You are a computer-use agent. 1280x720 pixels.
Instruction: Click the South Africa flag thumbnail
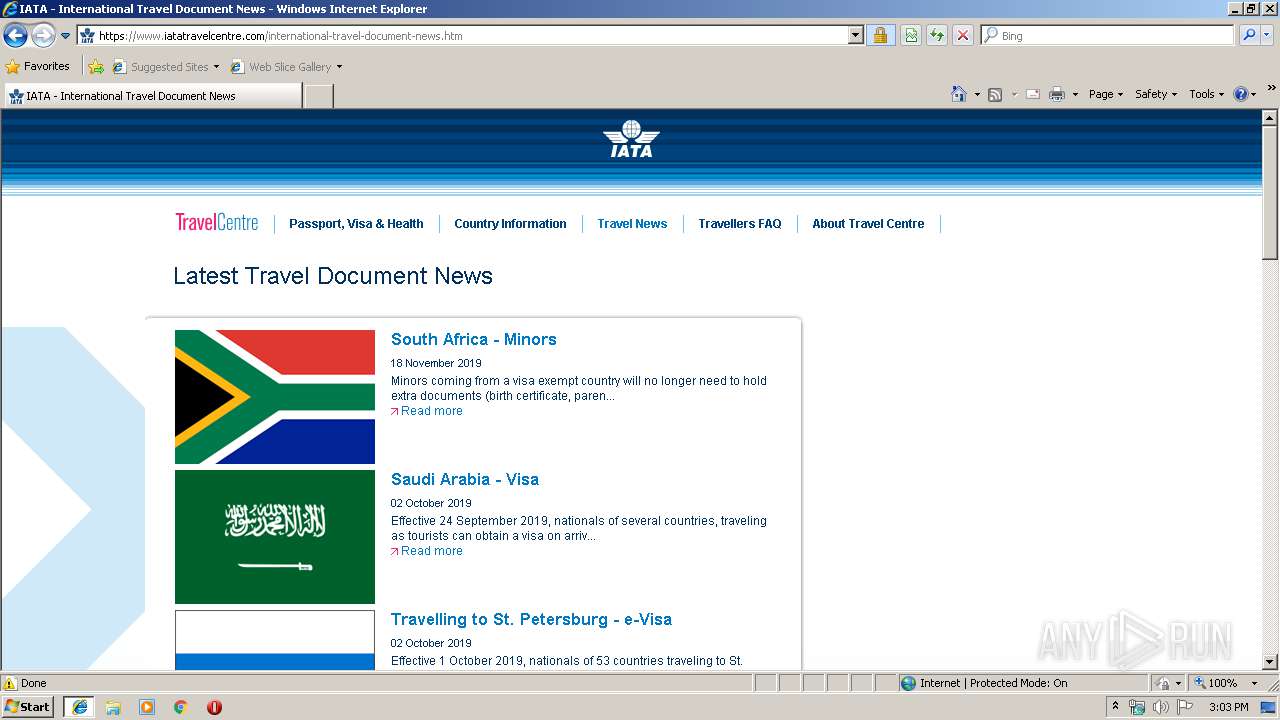coord(275,397)
